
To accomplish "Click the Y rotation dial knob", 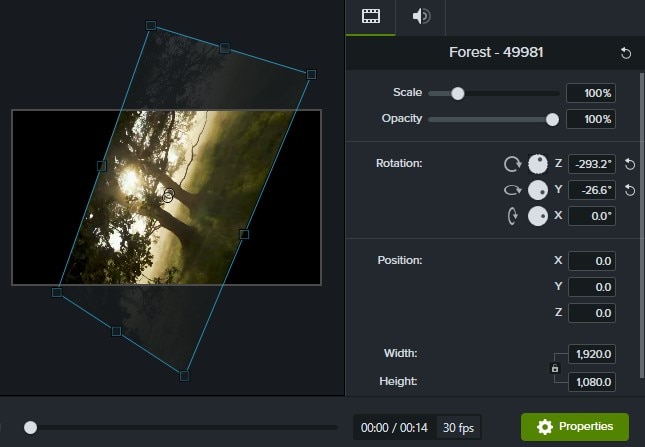I will (538, 190).
